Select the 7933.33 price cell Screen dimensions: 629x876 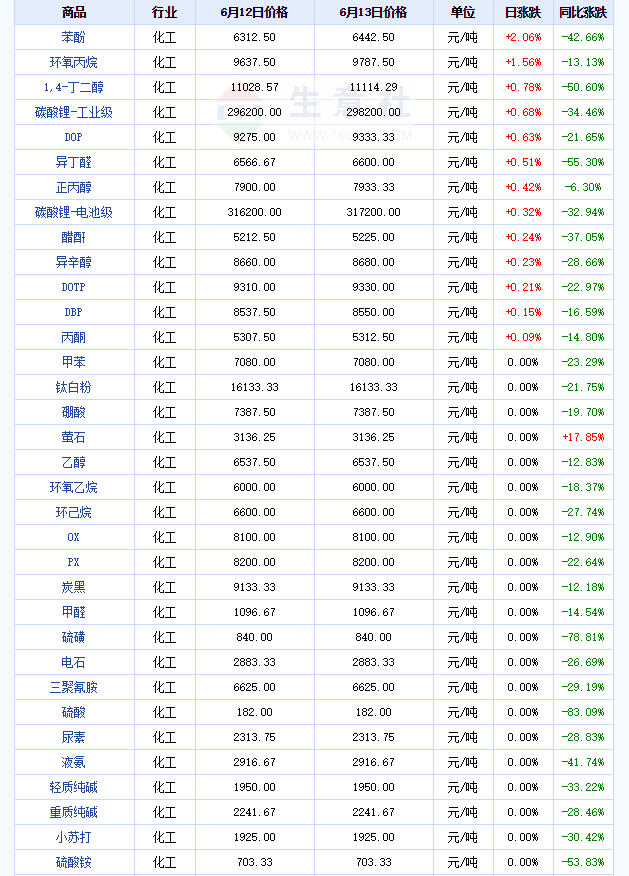[373, 187]
